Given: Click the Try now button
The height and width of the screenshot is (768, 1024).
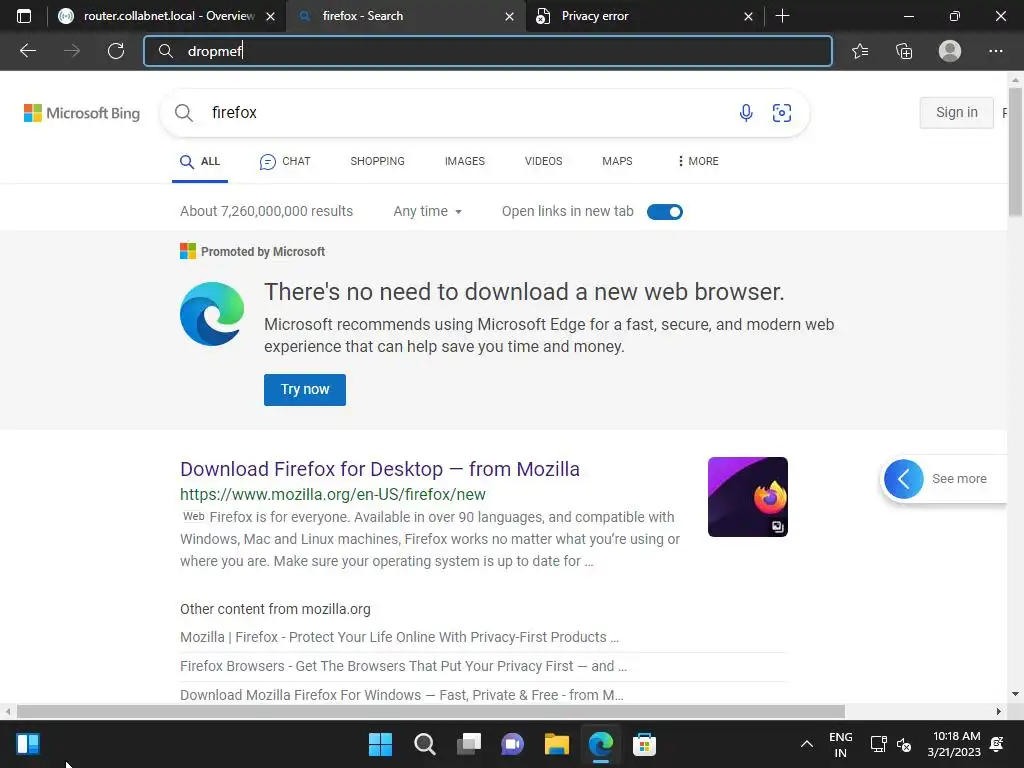Looking at the screenshot, I should pos(305,390).
